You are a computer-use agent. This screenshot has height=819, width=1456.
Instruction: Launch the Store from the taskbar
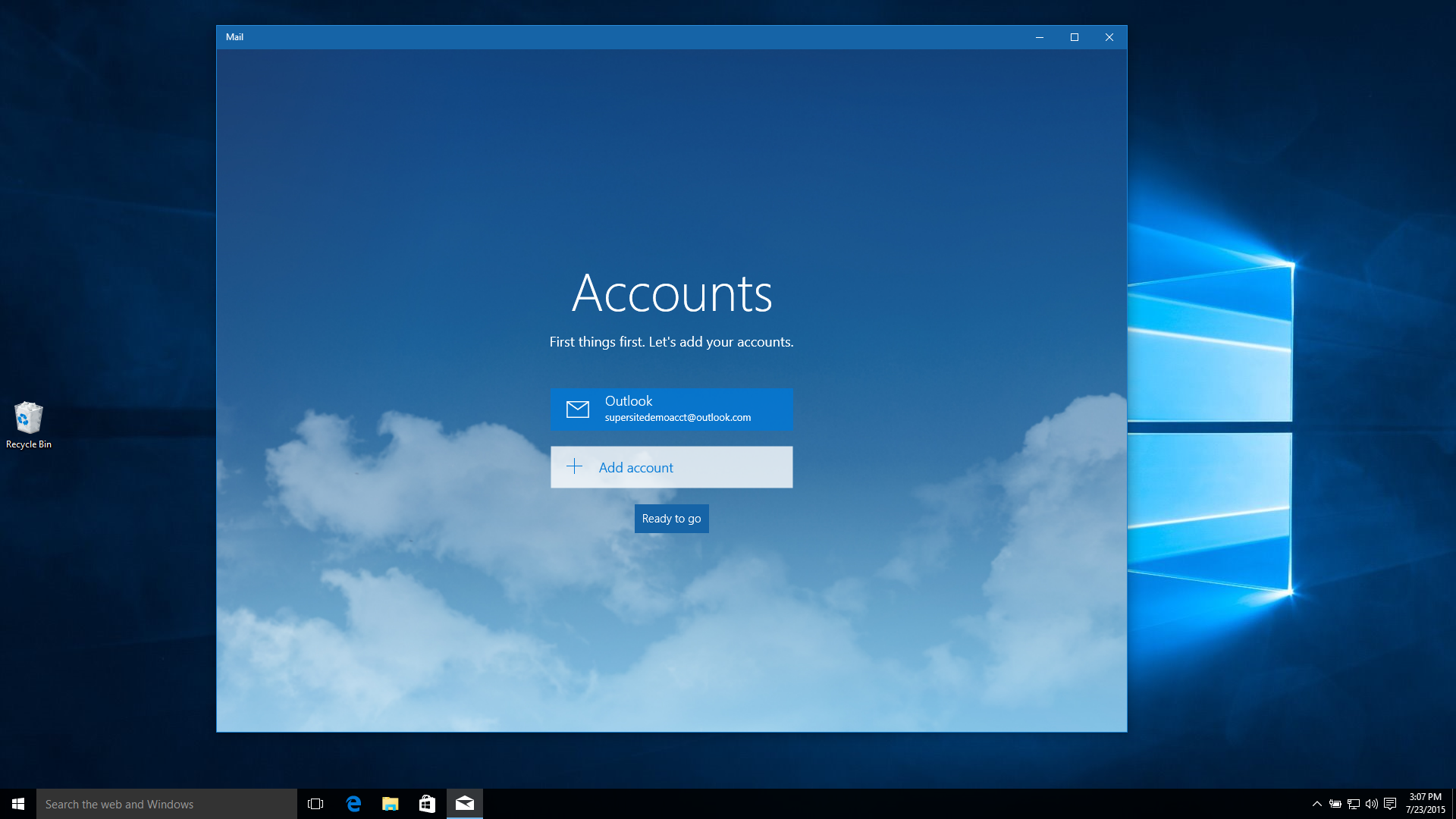click(x=427, y=804)
